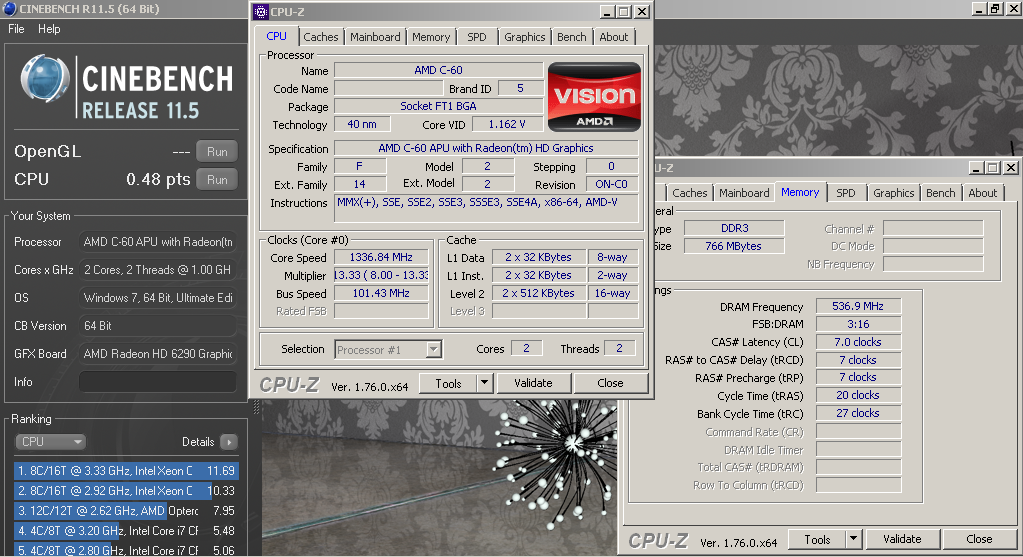Viewport: 1023px width, 557px height.
Task: Click the Bus Speed value 101.43 MHz
Action: pos(381,294)
